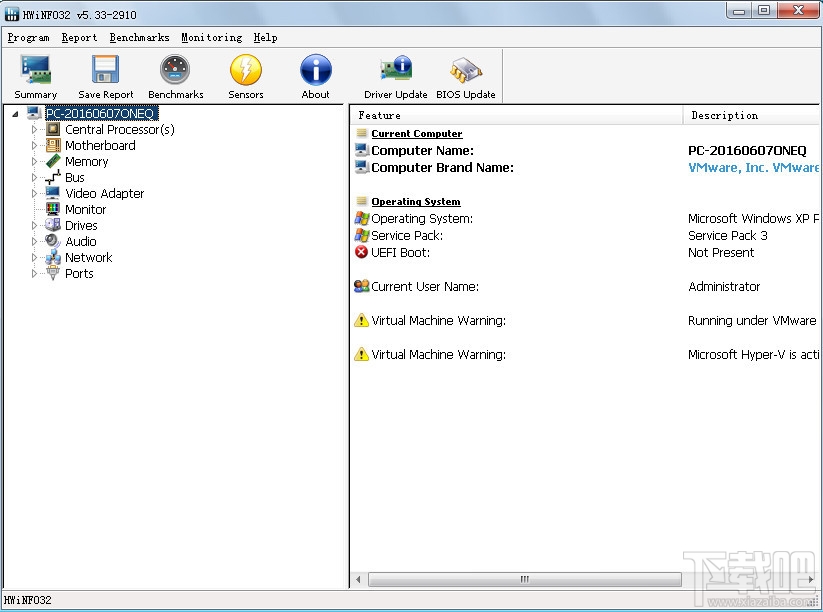Open the BIOS Update chip icon

(466, 70)
